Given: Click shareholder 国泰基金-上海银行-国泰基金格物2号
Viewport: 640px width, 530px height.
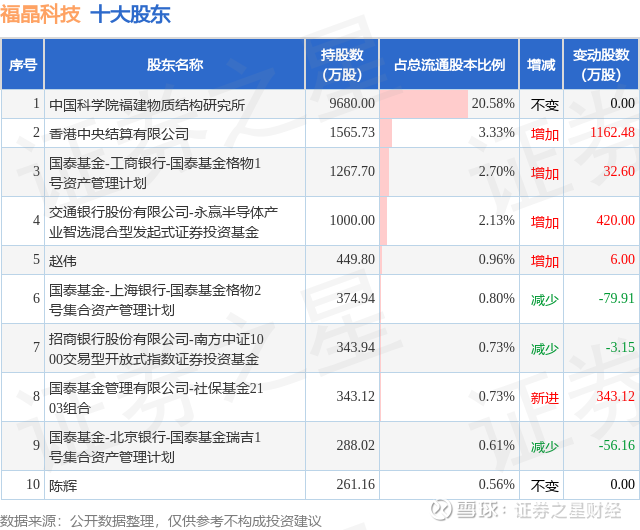Looking at the screenshot, I should [x=155, y=300].
